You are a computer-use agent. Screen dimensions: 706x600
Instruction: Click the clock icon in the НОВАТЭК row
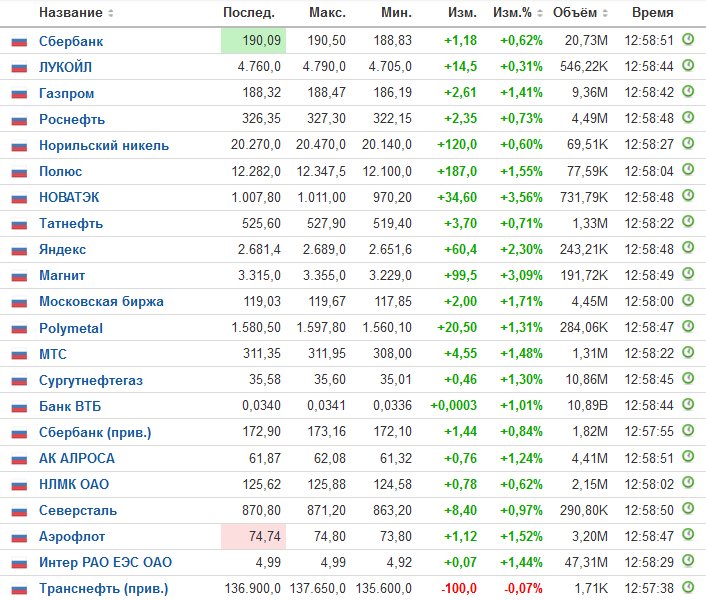688,196
